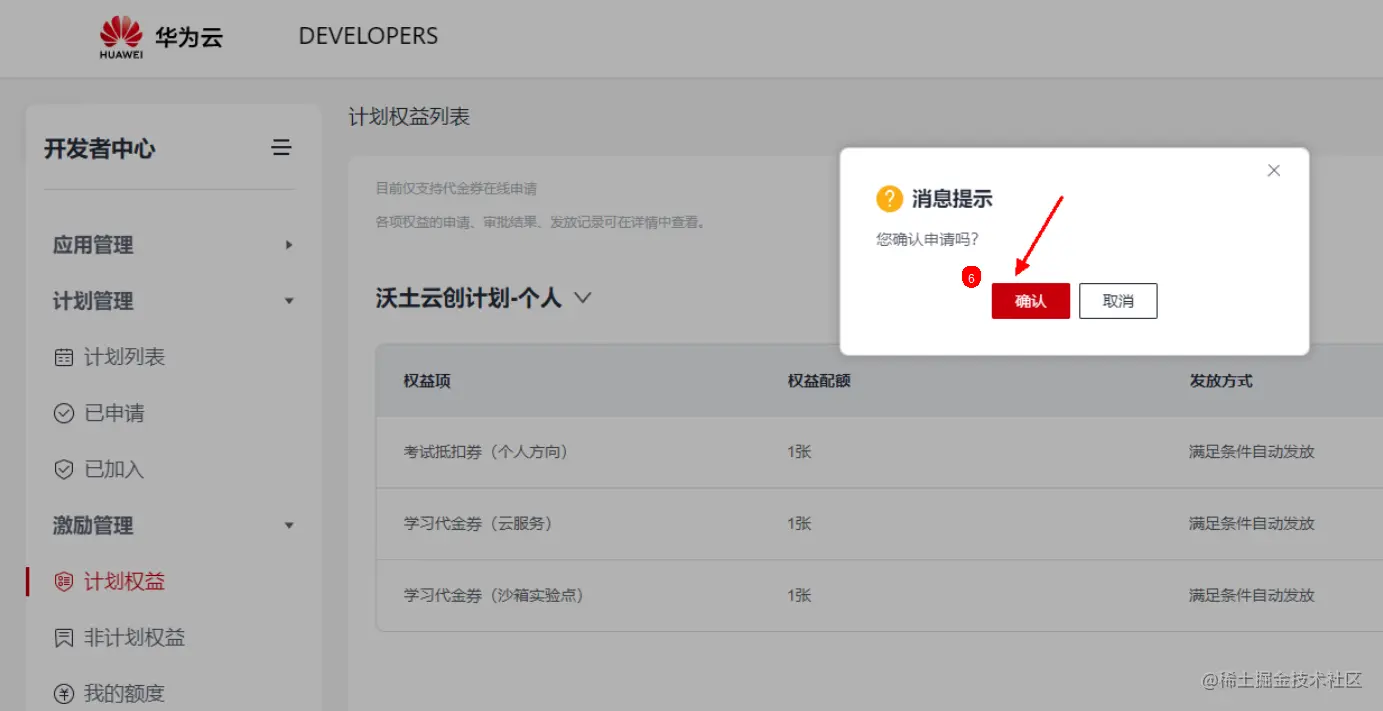Click the 计划管理 section label
This screenshot has width=1383, height=711.
pyautogui.click(x=93, y=301)
